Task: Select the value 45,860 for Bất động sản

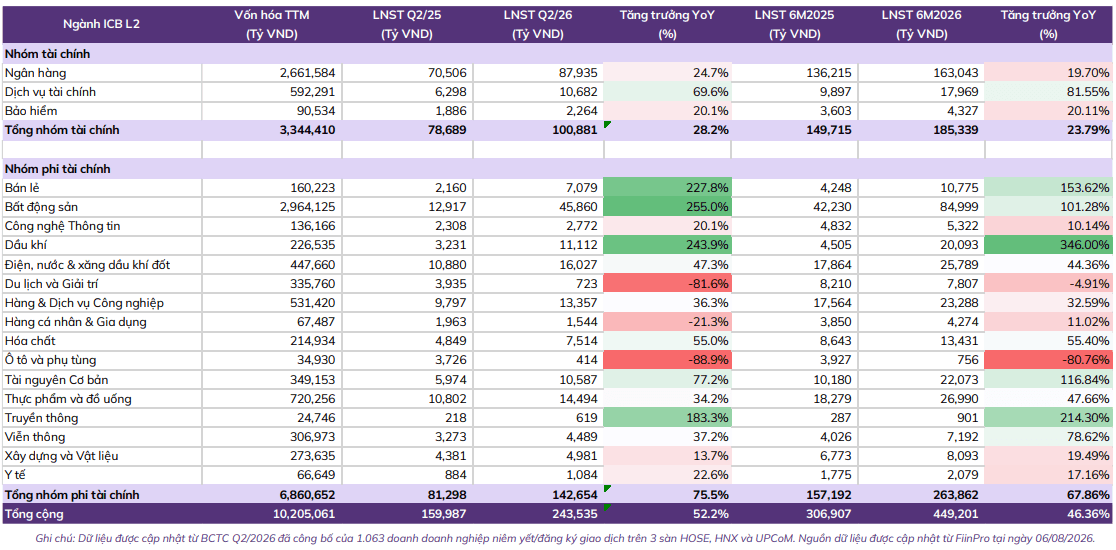Action: (579, 207)
